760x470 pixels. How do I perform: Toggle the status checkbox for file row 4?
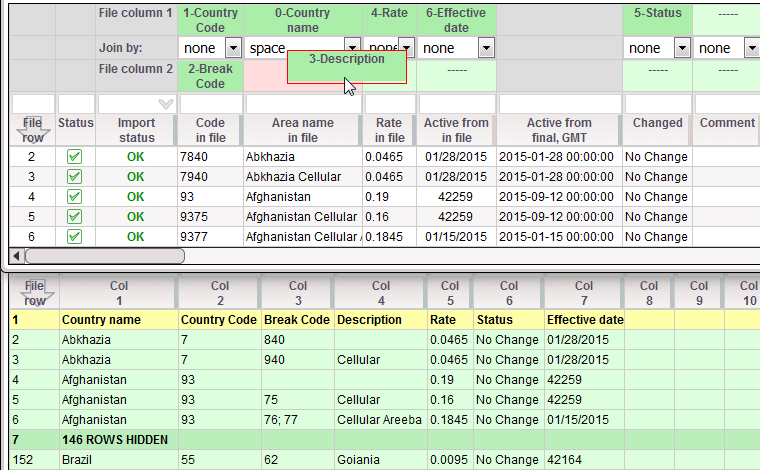coord(74,197)
